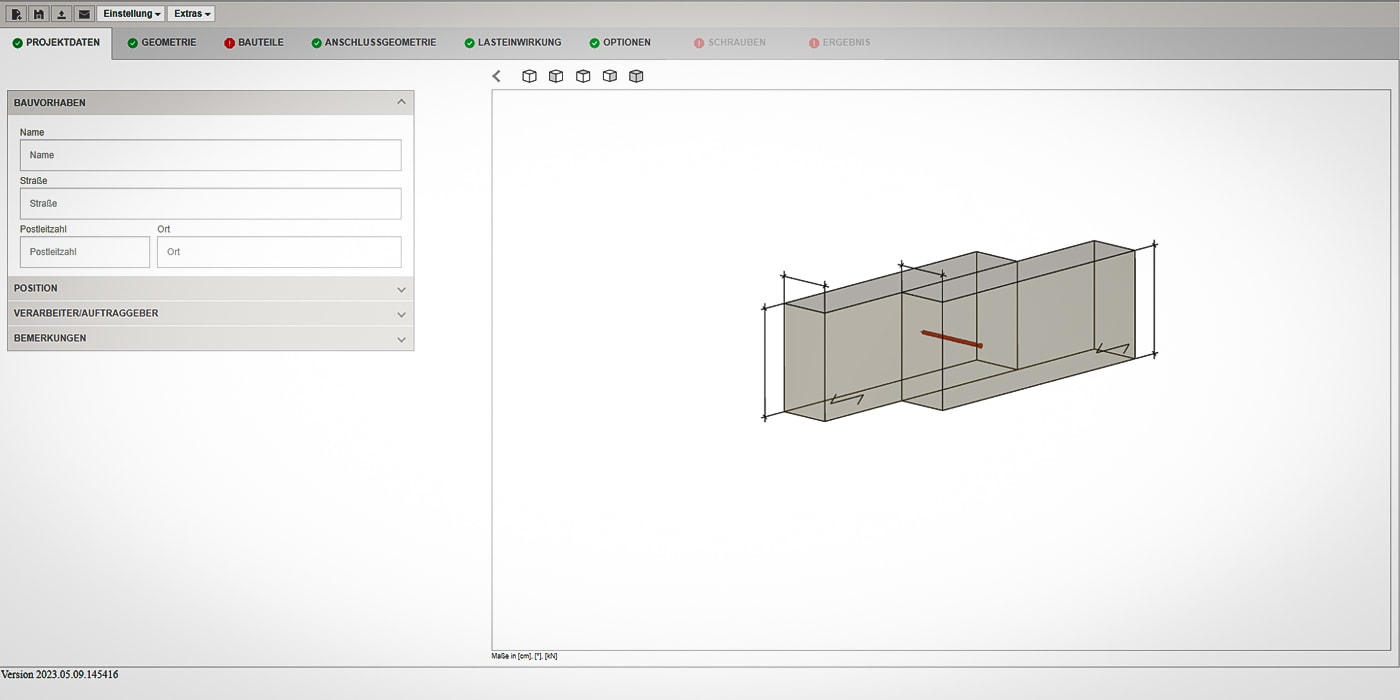The width and height of the screenshot is (1400, 700).
Task: Switch to the GEOMETRIE tab
Action: pos(162,42)
